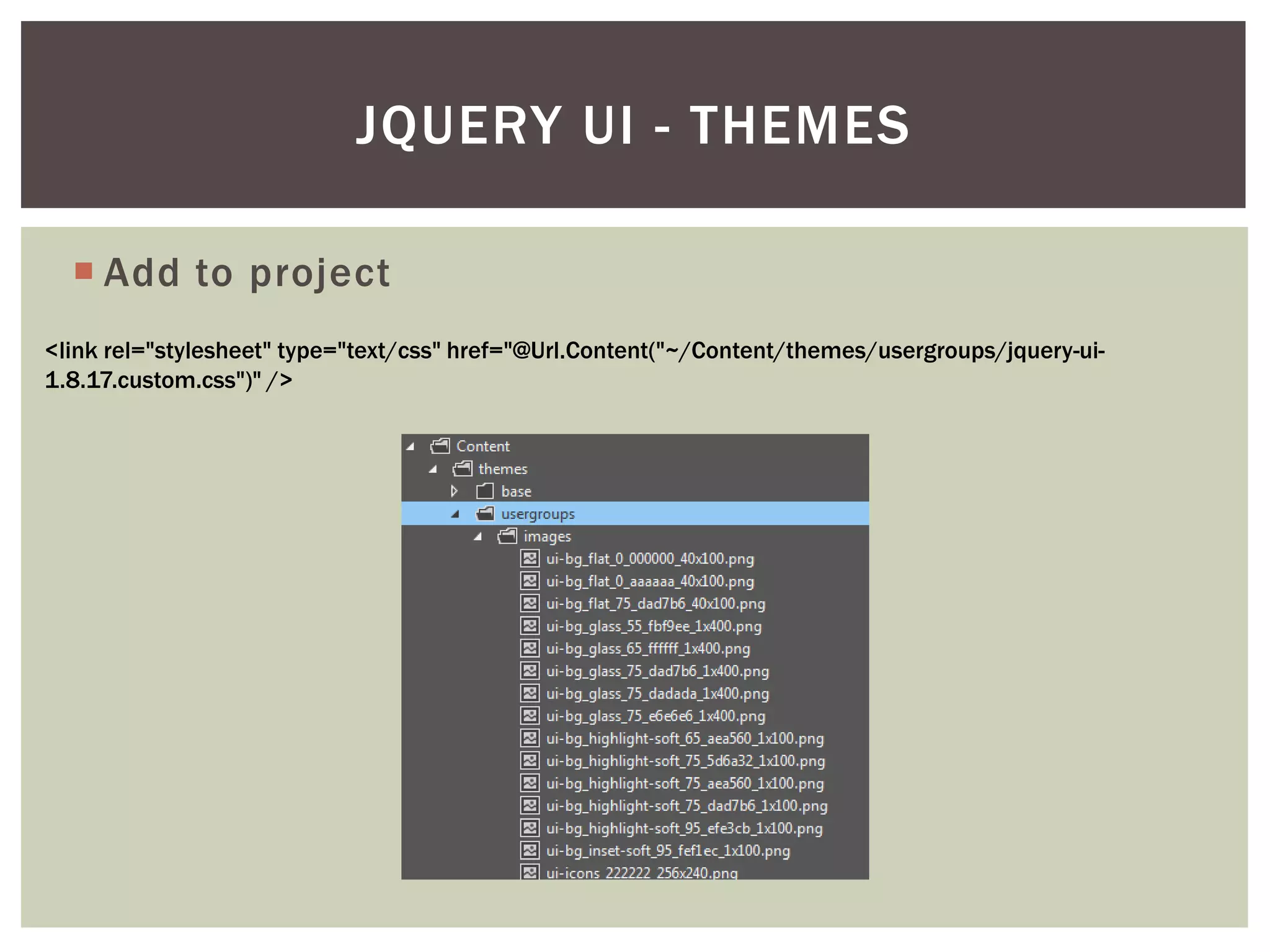Select ui-bg_highlight-soft_75_5d6a32_1x100.png file
The height and width of the screenshot is (952, 1270).
point(685,761)
